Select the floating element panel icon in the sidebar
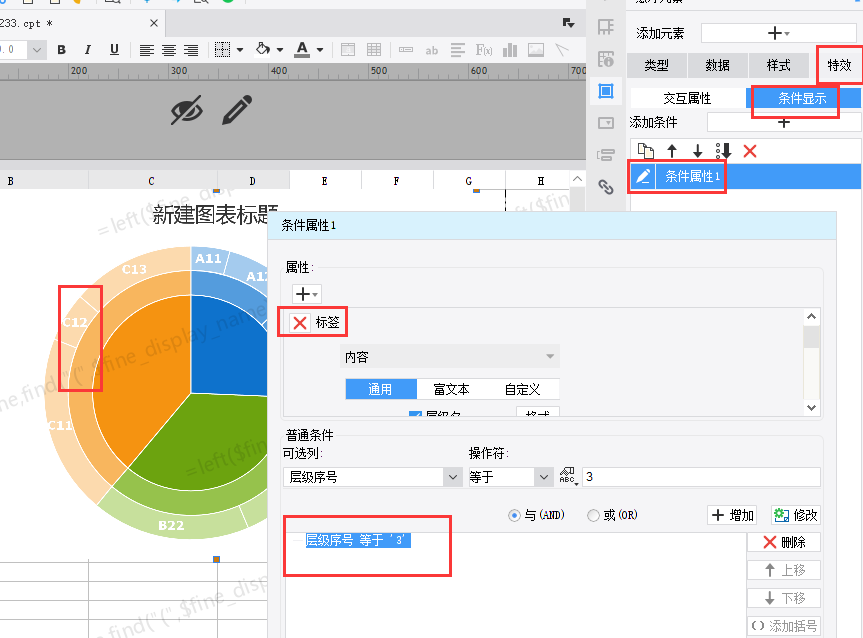863x638 pixels. (606, 91)
